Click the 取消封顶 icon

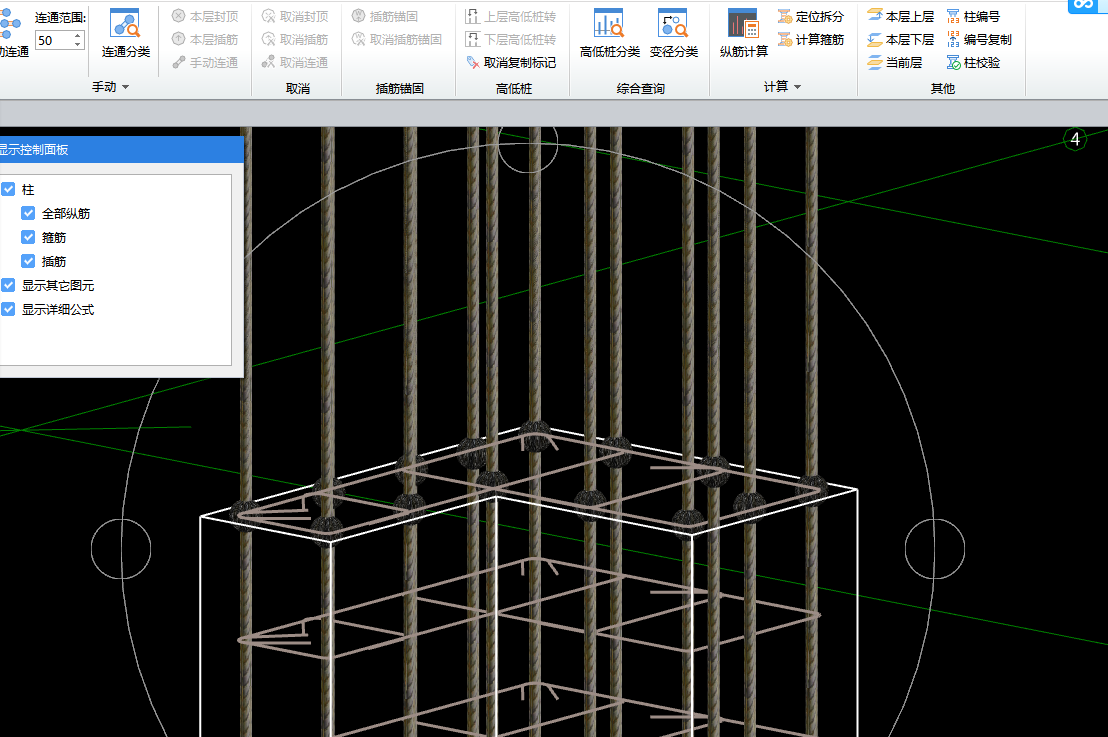pyautogui.click(x=269, y=16)
